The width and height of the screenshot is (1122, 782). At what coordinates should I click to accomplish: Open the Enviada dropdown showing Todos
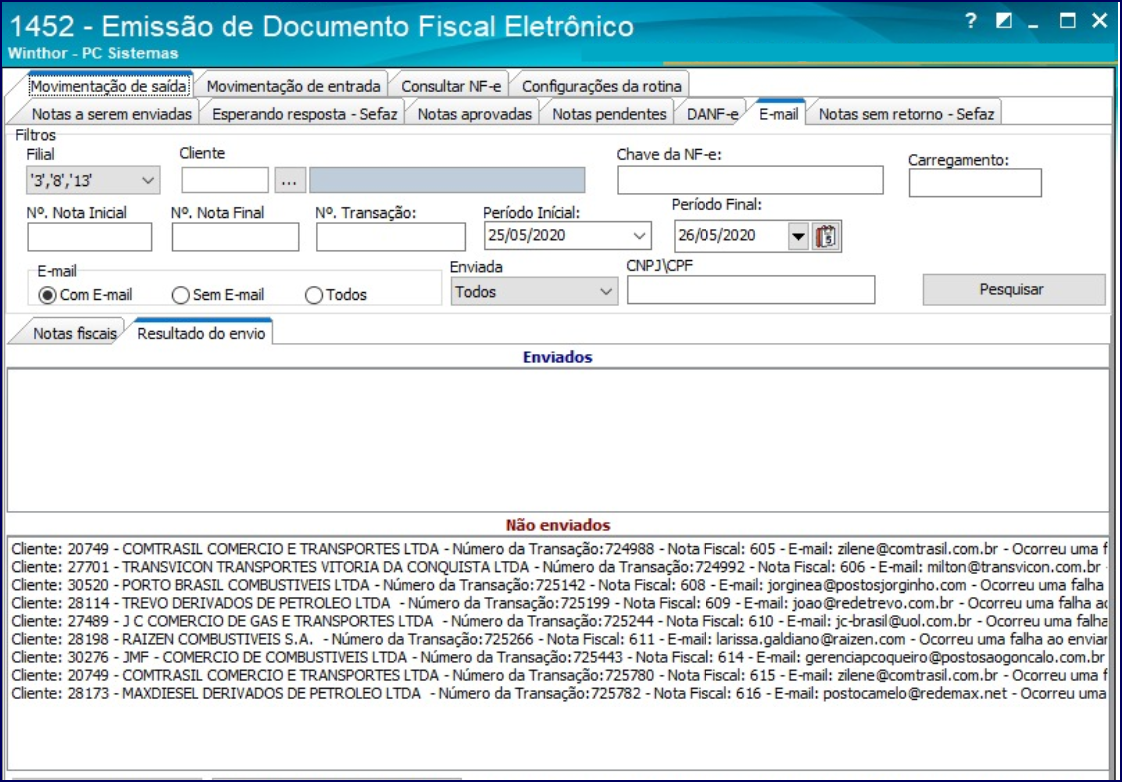[534, 292]
